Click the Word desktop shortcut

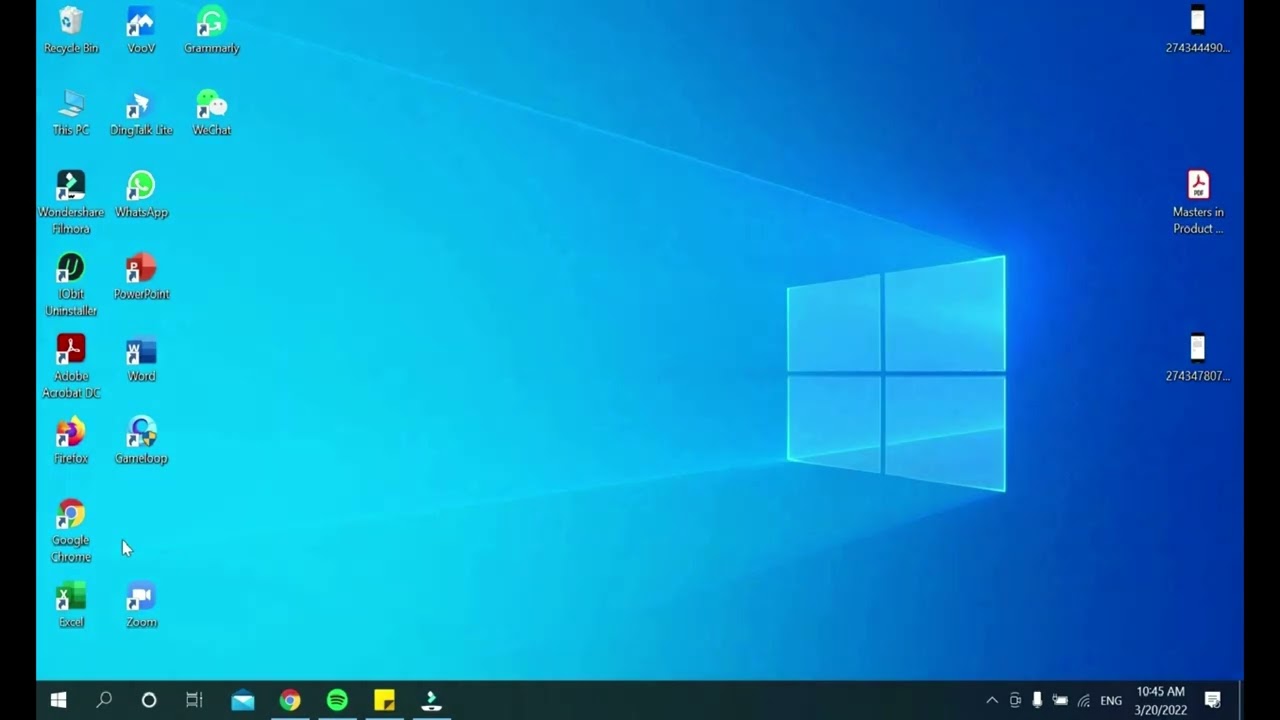tap(141, 358)
